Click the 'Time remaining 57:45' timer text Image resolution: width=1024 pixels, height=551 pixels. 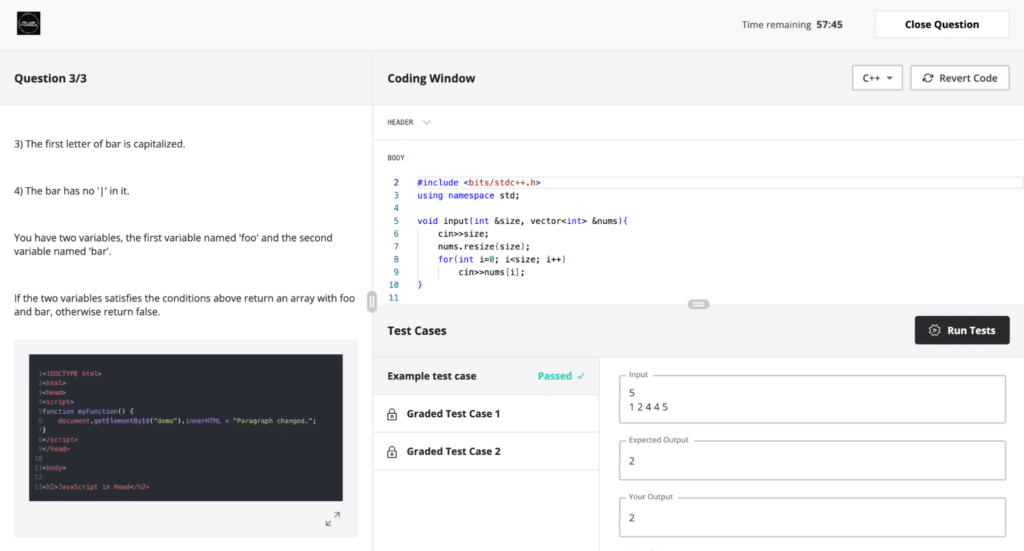pyautogui.click(x=792, y=25)
